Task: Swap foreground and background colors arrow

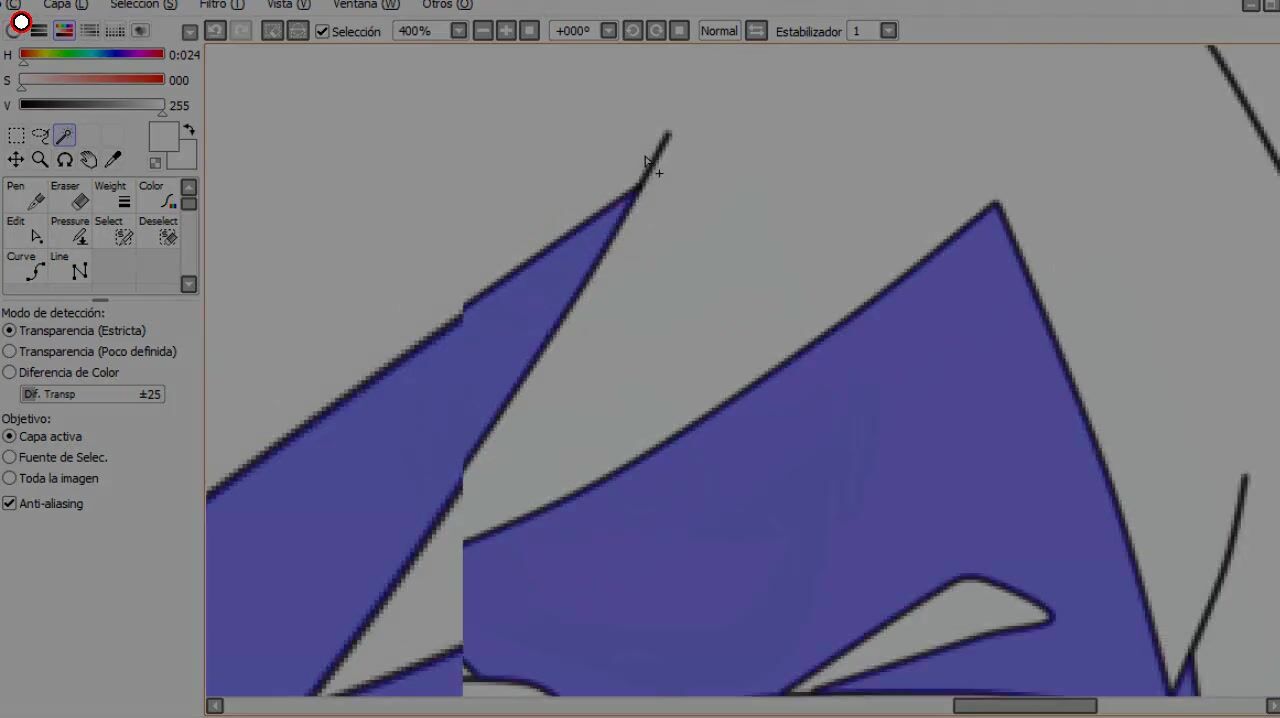Action: click(188, 131)
